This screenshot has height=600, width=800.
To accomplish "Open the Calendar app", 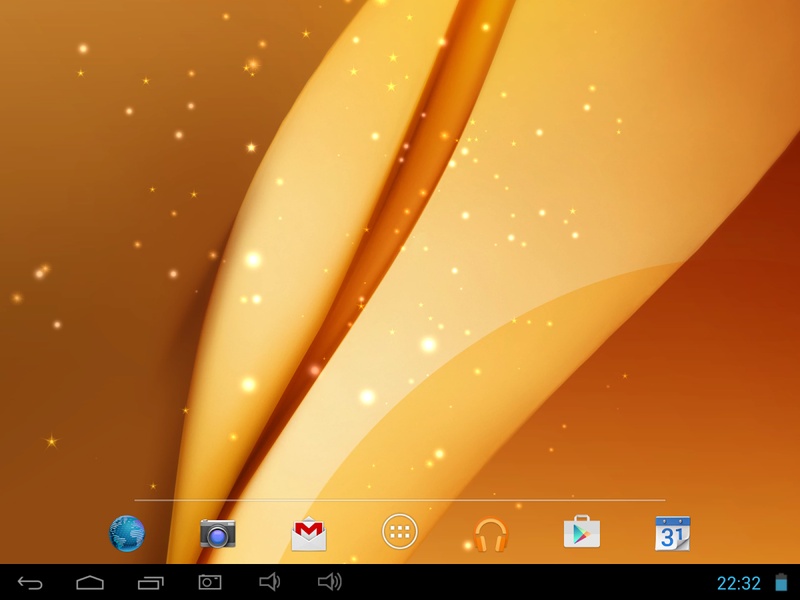I will pos(672,533).
